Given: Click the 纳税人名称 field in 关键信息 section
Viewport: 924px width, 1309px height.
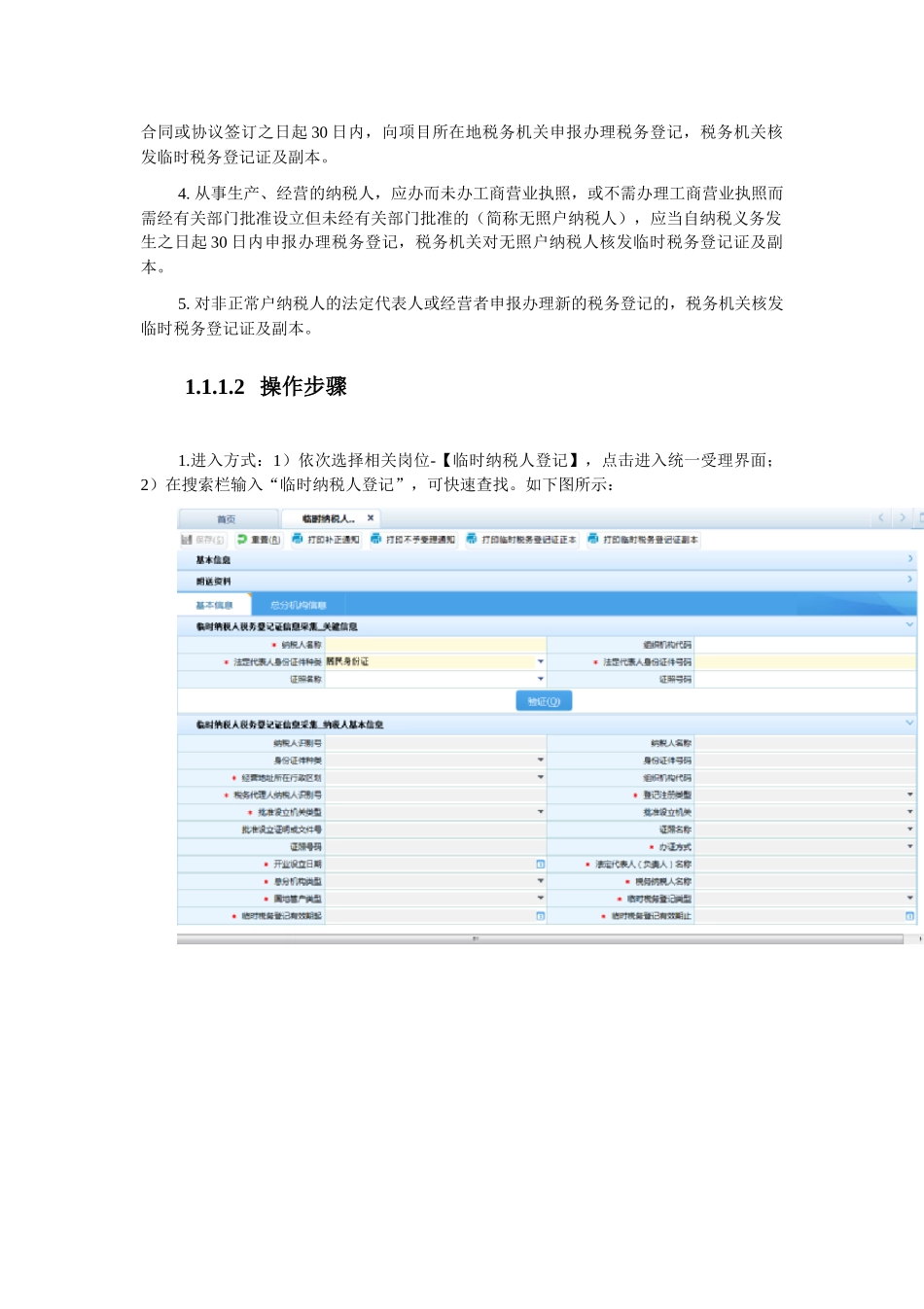Looking at the screenshot, I should 435,645.
